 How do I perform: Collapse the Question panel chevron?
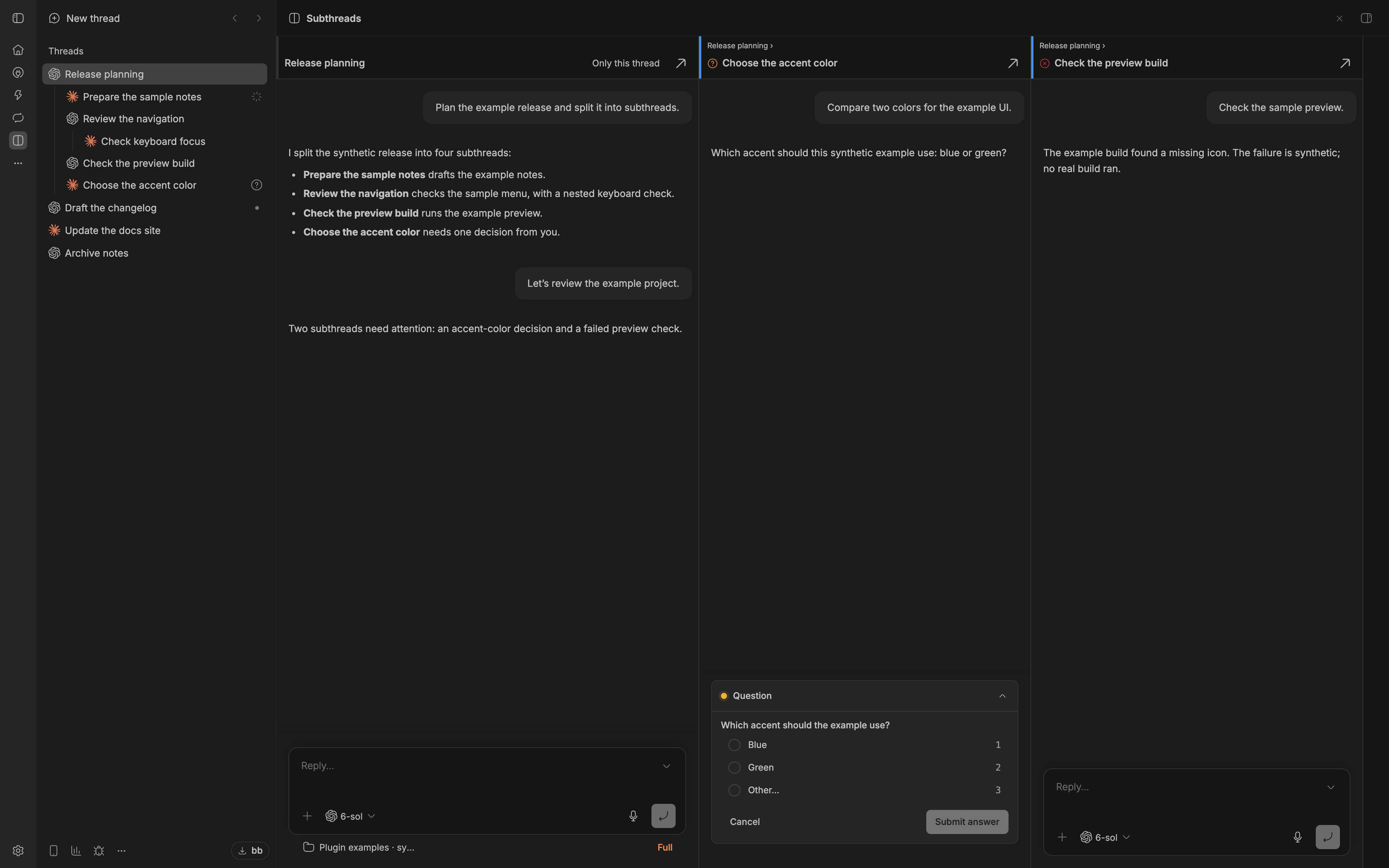coord(1002,696)
